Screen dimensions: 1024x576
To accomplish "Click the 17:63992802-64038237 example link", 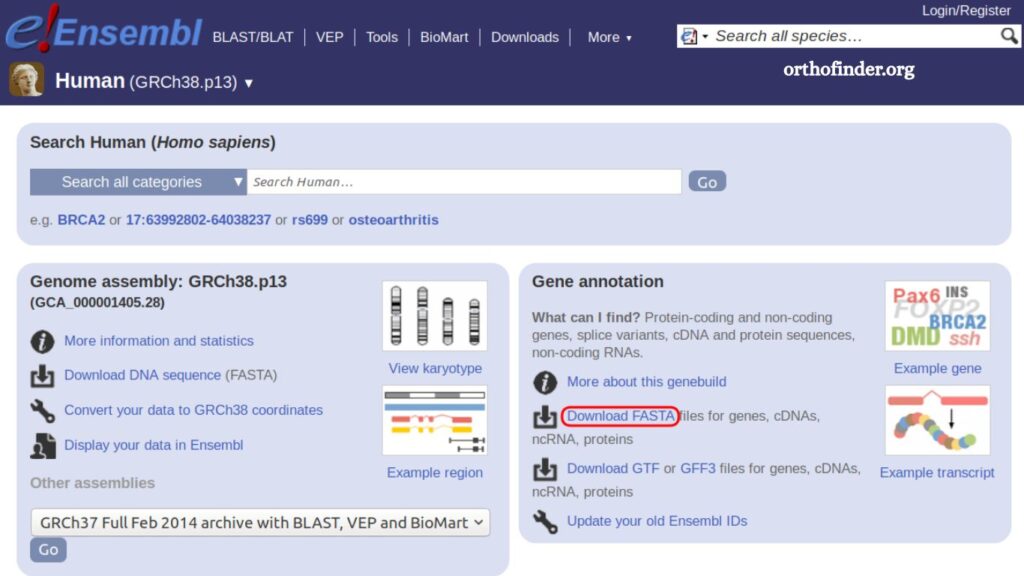I will coord(199,220).
